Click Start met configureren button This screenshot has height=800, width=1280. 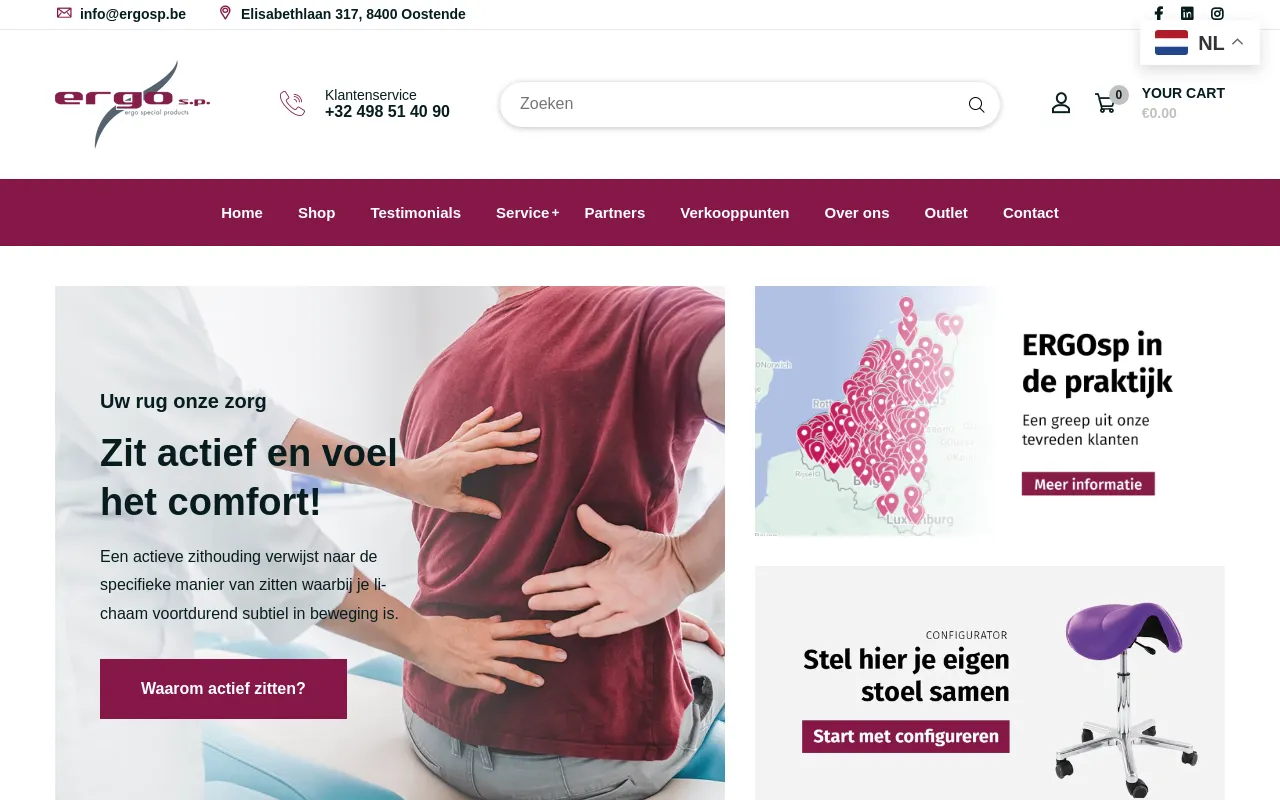[x=906, y=737]
